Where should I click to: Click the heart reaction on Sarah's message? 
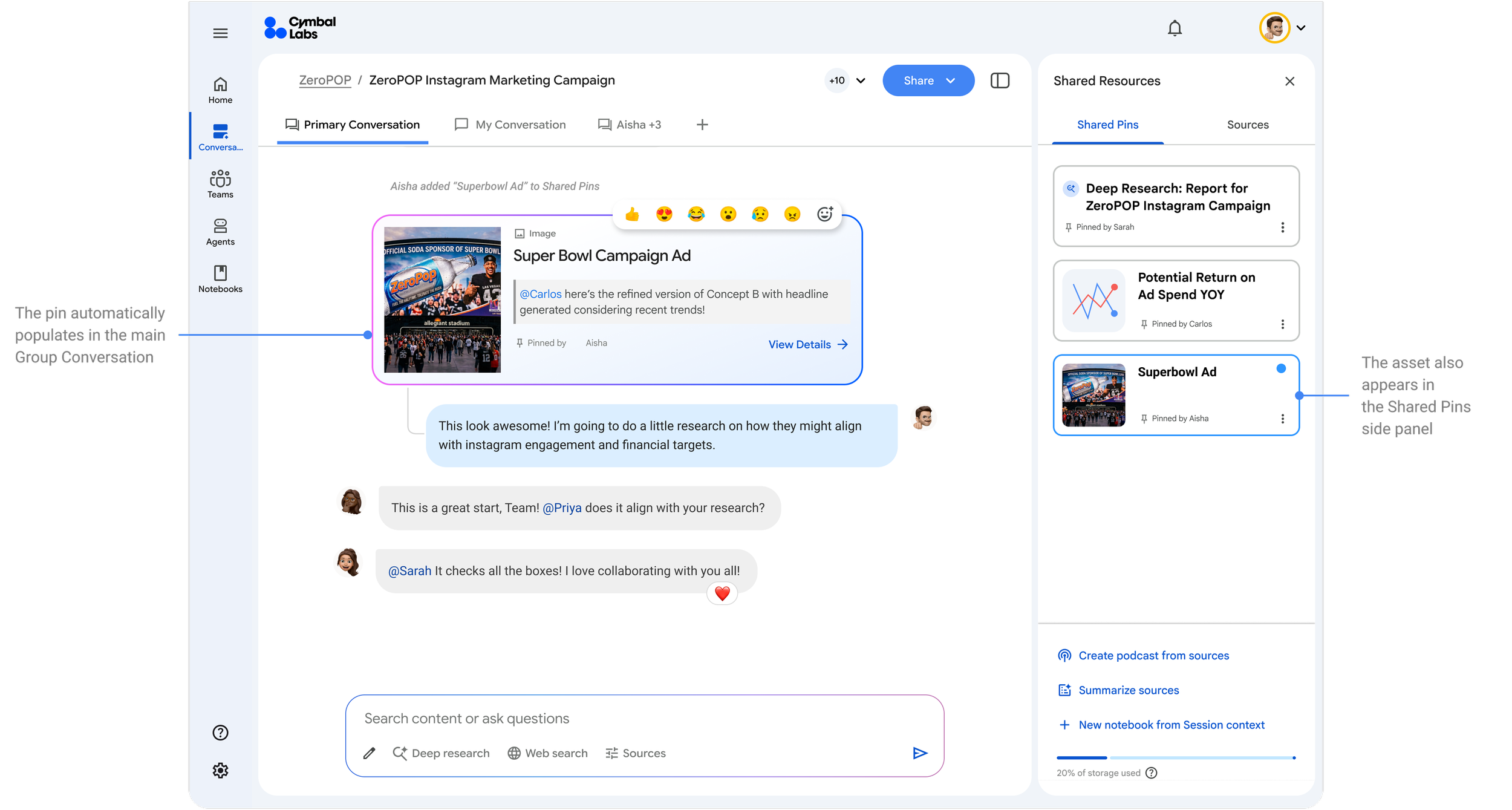pyautogui.click(x=722, y=594)
